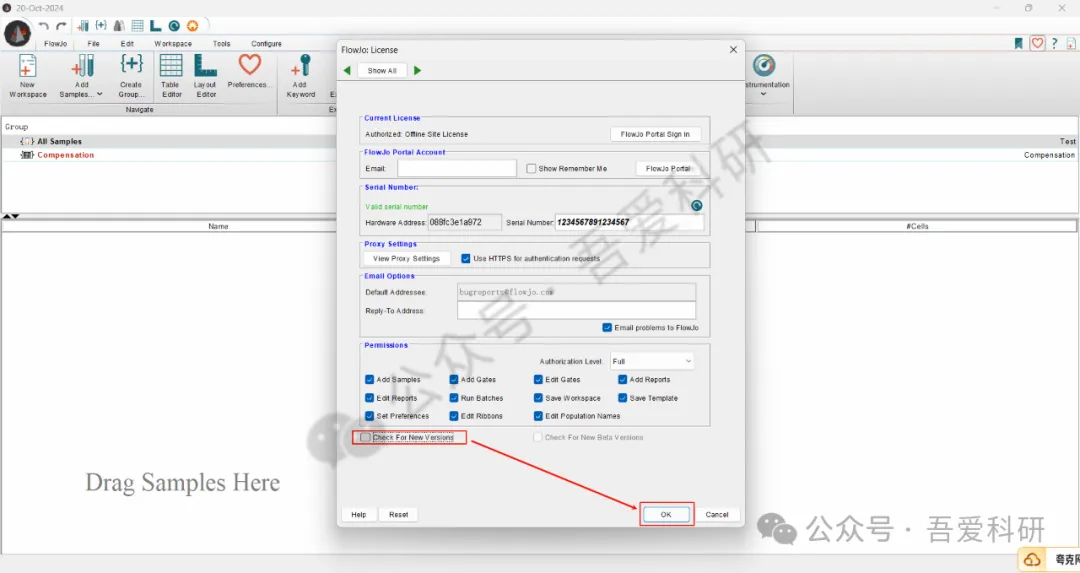Click the Reset button in dialog

tap(399, 514)
